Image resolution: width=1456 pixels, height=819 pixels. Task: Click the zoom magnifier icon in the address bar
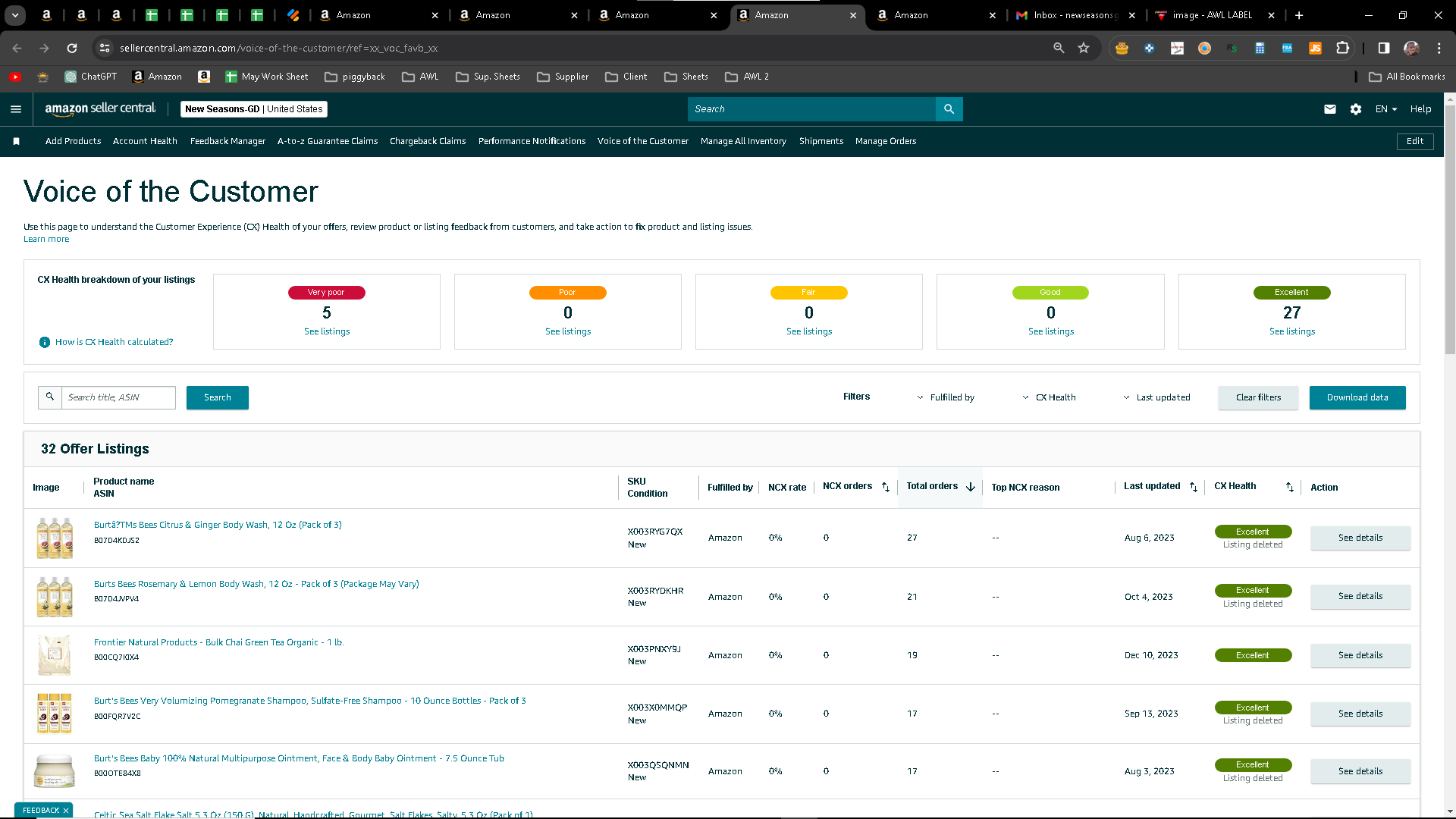point(1059,48)
